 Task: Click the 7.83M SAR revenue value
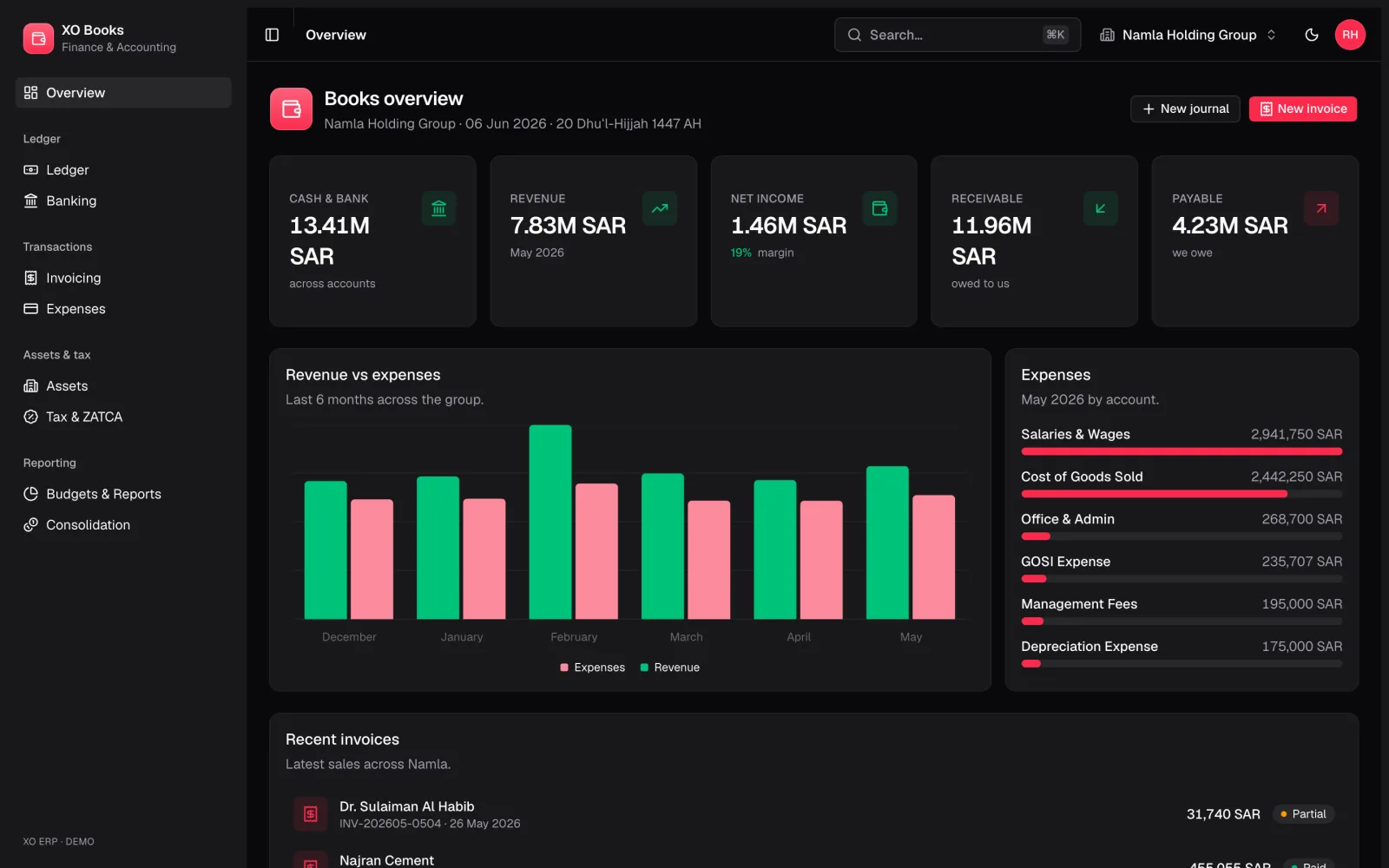click(x=568, y=226)
